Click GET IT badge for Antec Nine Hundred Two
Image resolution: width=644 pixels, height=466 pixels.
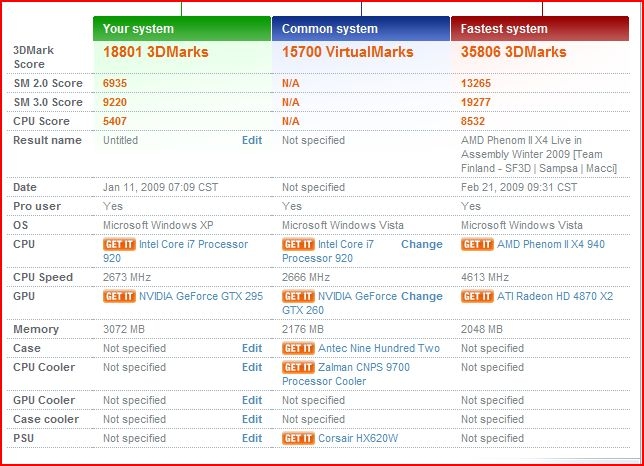tap(298, 348)
